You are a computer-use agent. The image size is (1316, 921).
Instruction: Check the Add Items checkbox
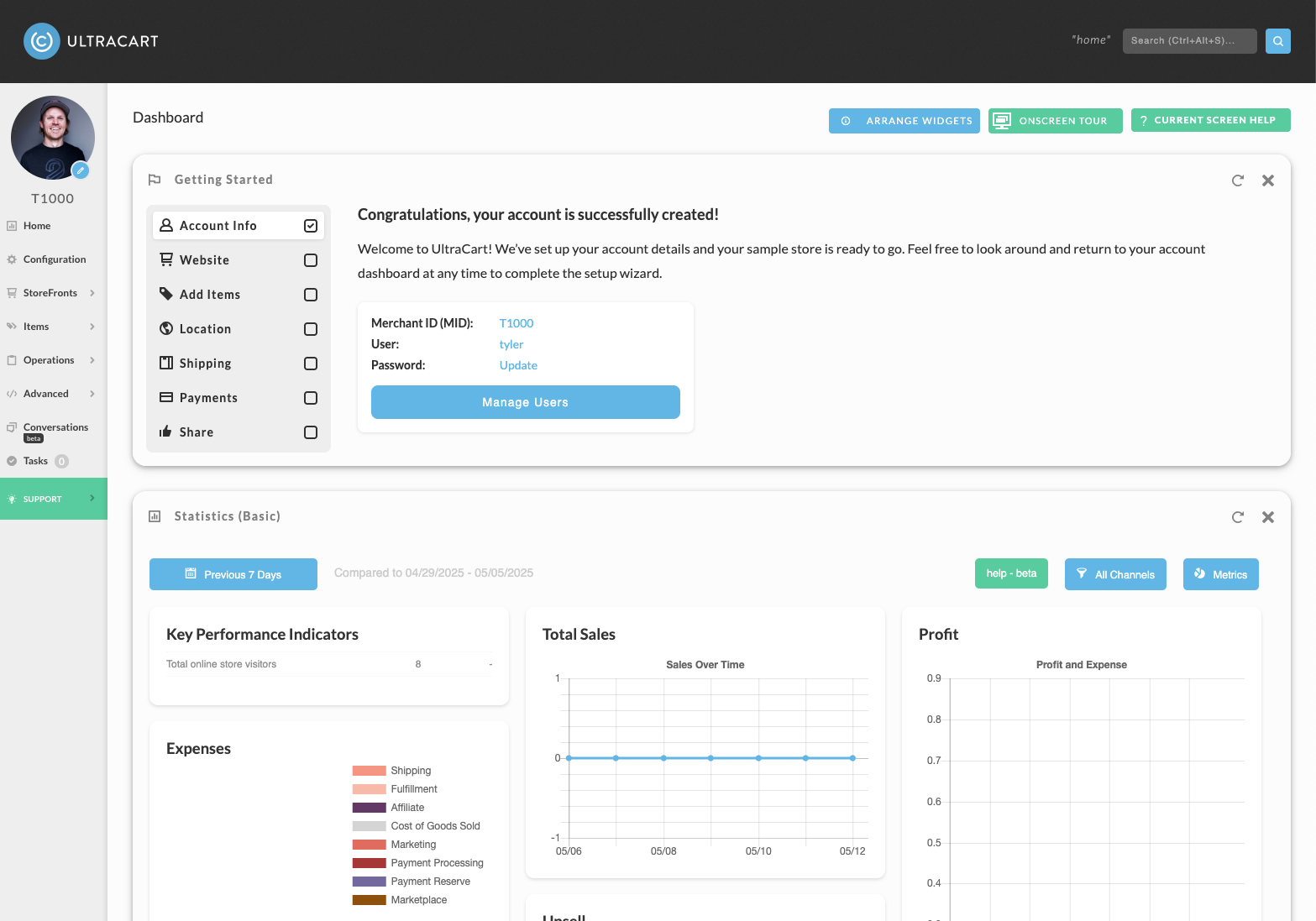pyautogui.click(x=311, y=295)
